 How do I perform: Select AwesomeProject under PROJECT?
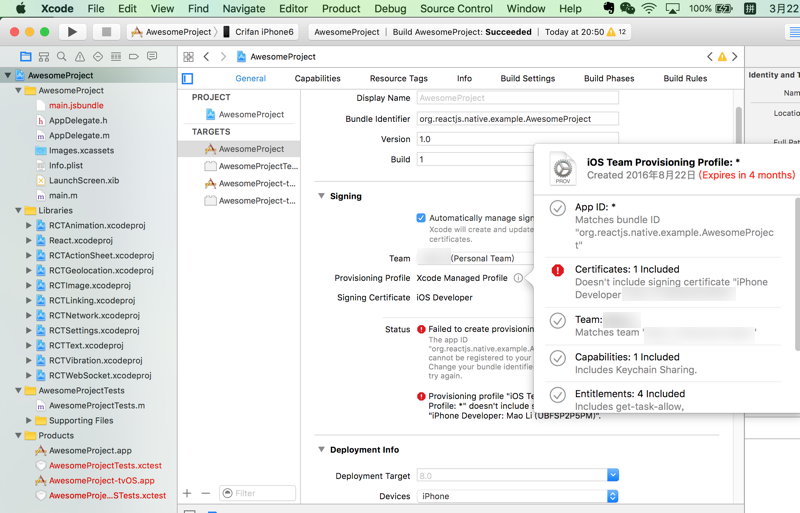point(245,114)
